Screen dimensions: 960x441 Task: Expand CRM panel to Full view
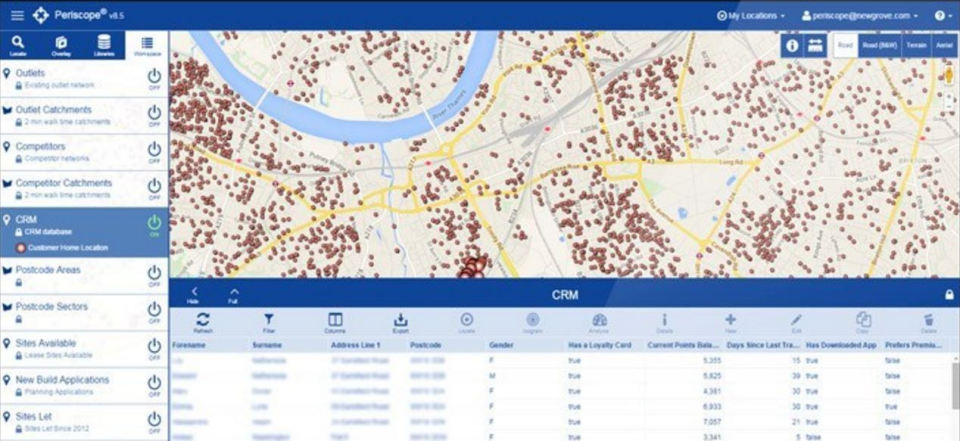pos(234,295)
